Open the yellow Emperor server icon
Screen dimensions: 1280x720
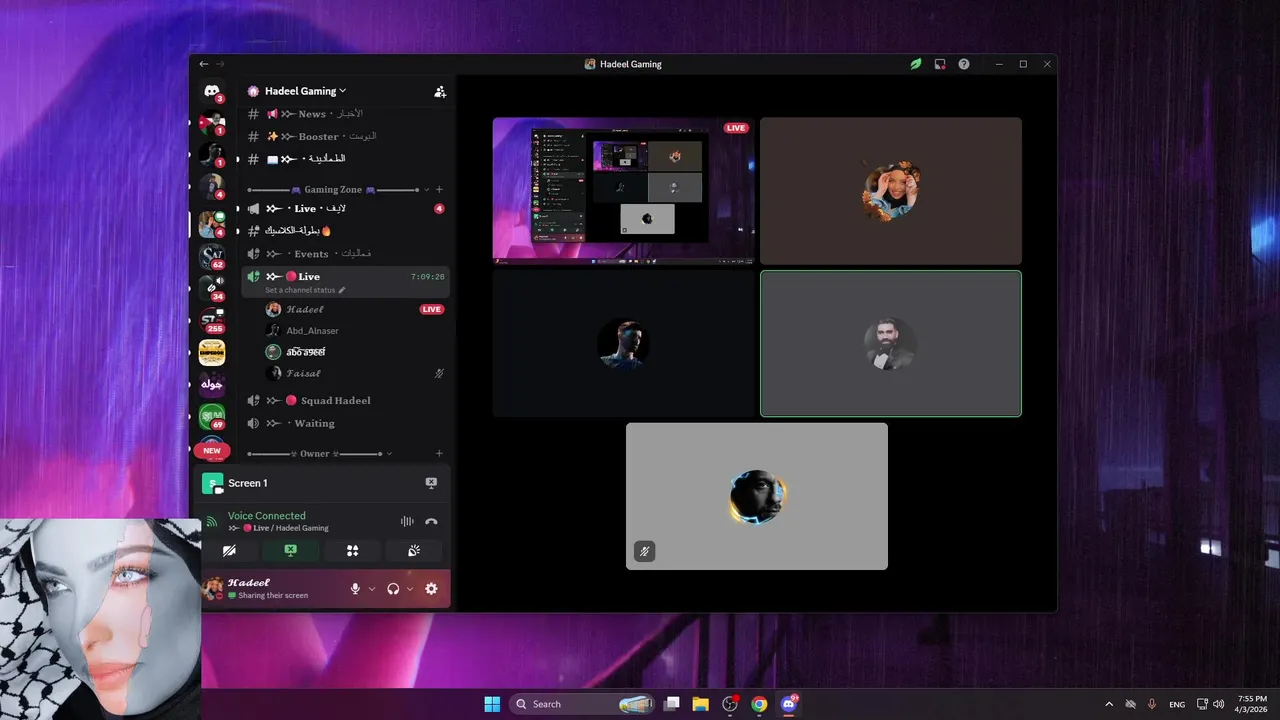(x=212, y=353)
